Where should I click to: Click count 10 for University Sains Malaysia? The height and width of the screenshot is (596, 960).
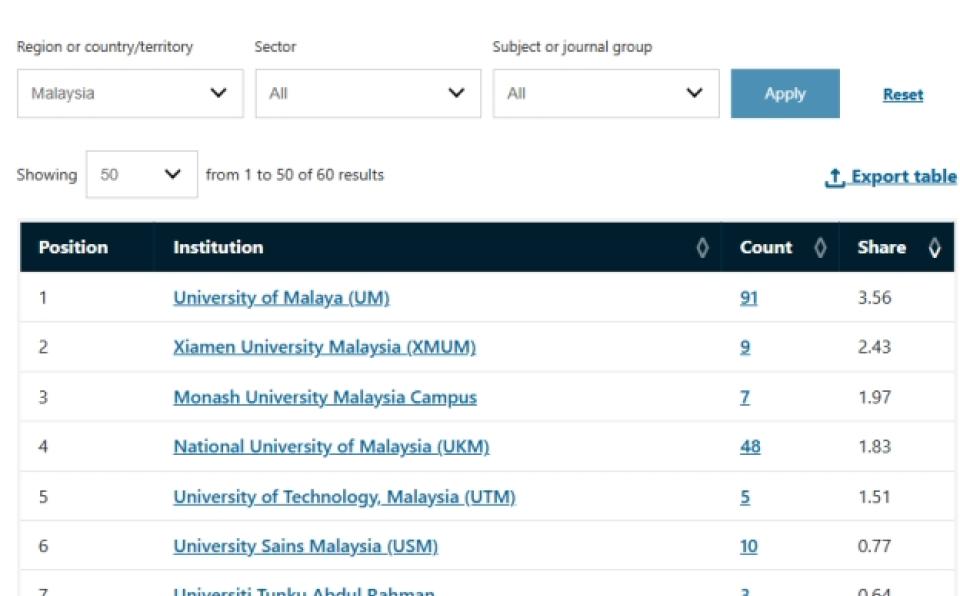click(x=749, y=546)
